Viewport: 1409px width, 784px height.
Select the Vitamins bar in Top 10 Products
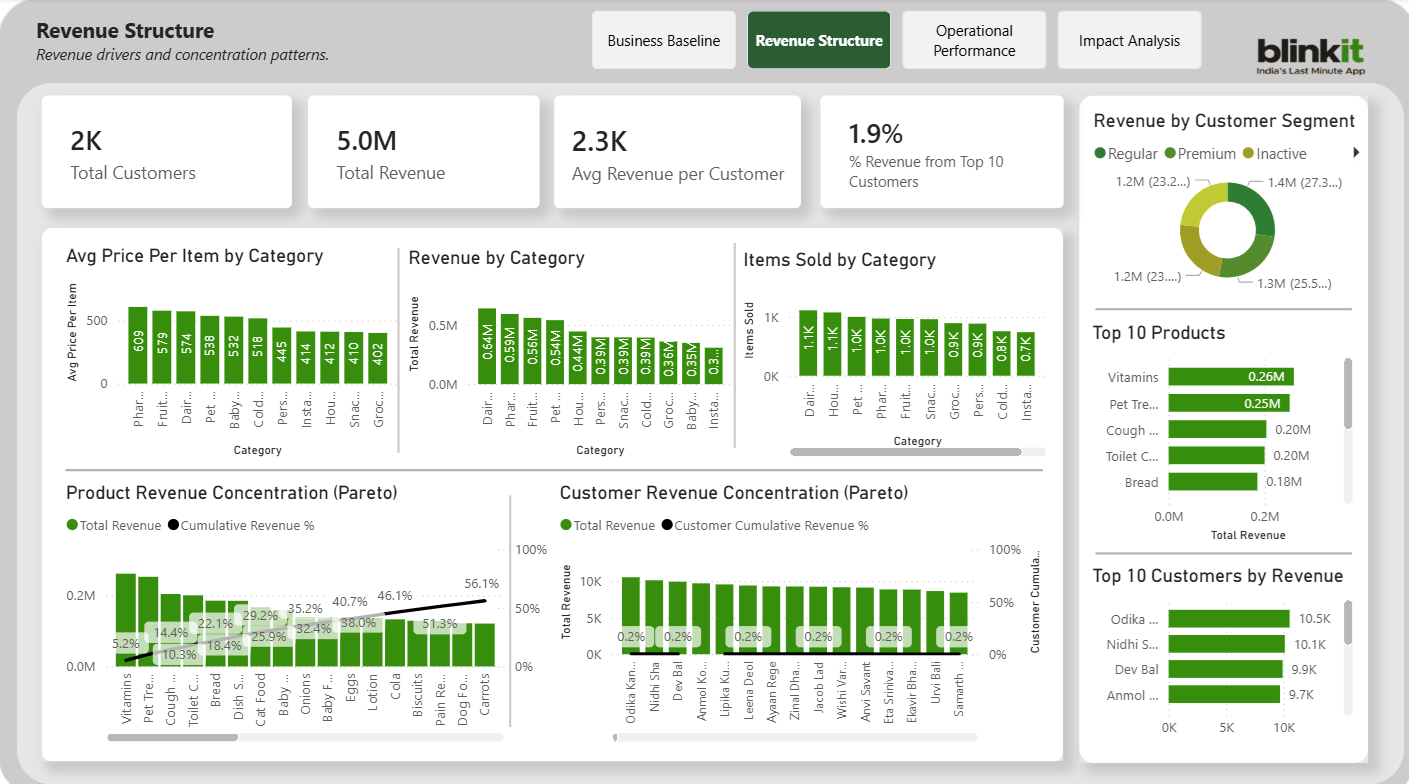point(1230,377)
